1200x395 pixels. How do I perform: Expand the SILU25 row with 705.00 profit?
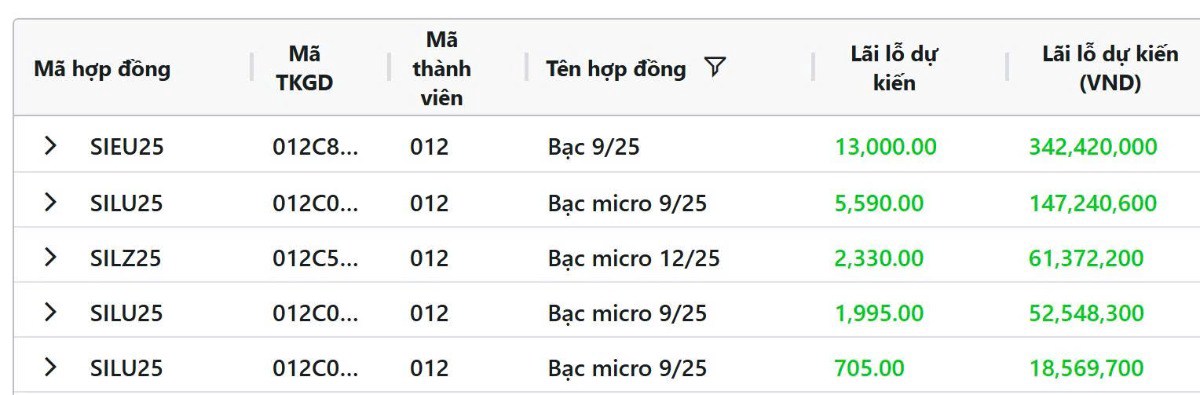point(50,367)
